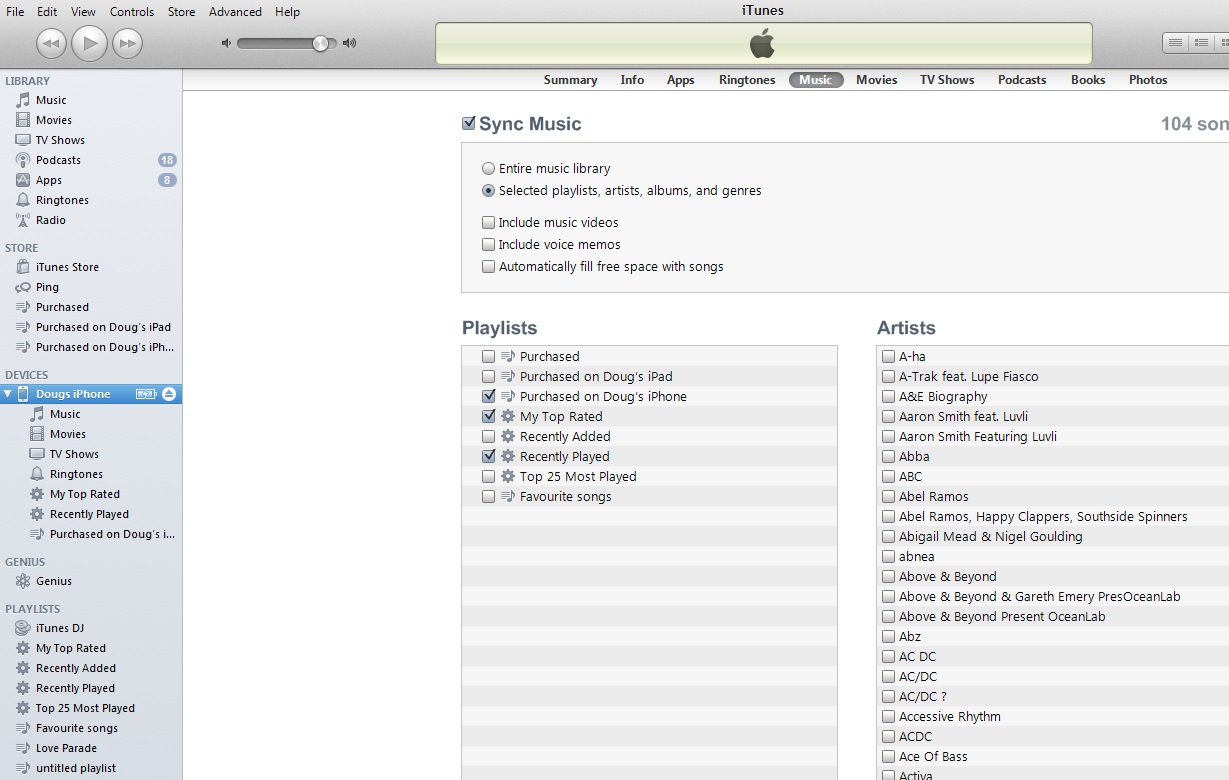The height and width of the screenshot is (780, 1229).
Task: Open the Controls menu
Action: 132,12
